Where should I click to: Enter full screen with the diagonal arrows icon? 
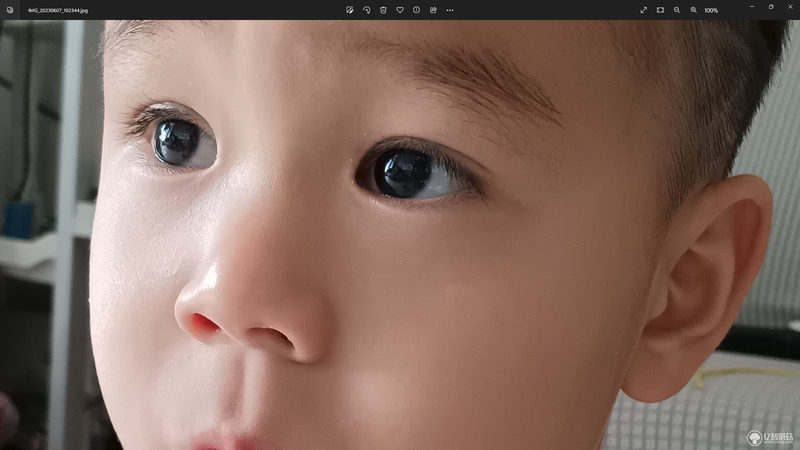(643, 10)
